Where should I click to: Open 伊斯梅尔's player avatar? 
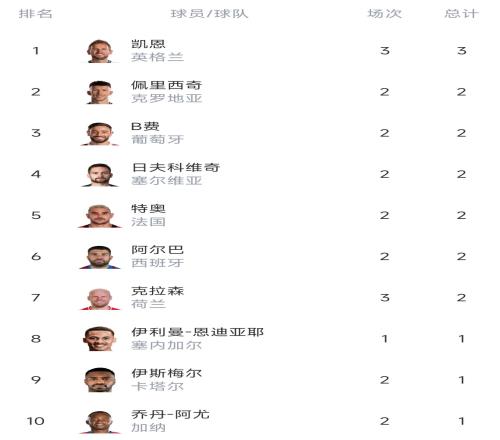[x=99, y=380]
